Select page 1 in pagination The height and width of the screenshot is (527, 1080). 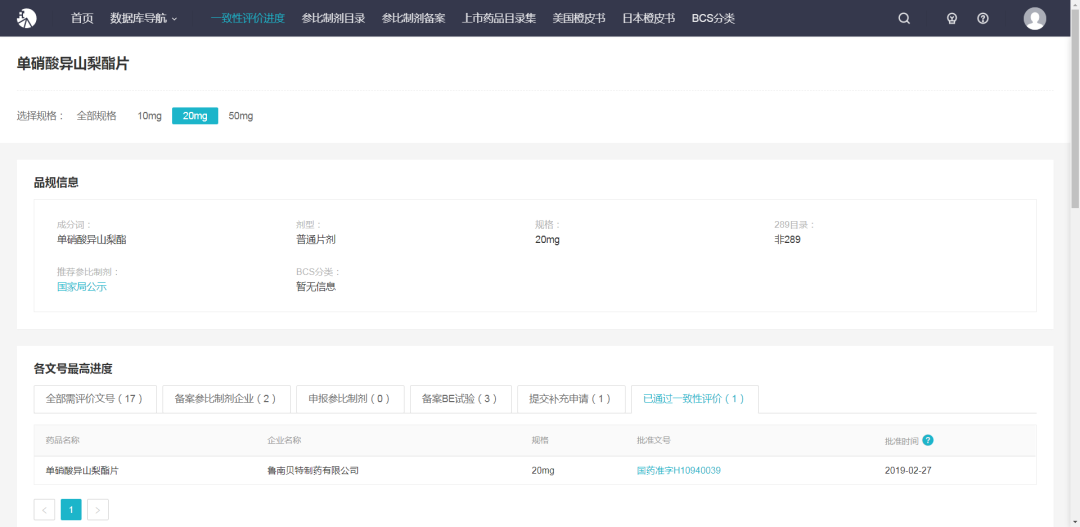coord(71,510)
